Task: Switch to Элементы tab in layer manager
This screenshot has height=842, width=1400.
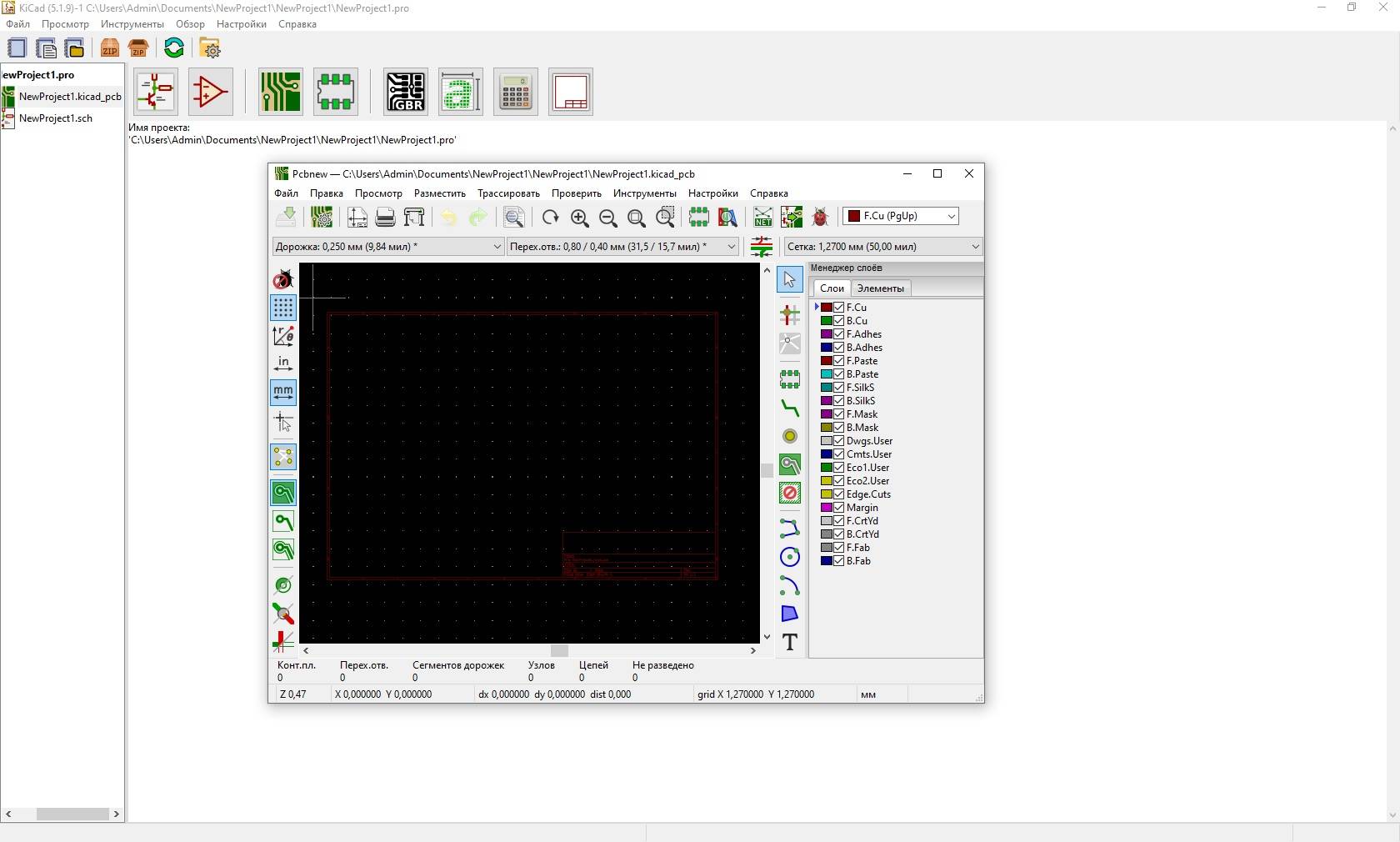Action: (881, 288)
